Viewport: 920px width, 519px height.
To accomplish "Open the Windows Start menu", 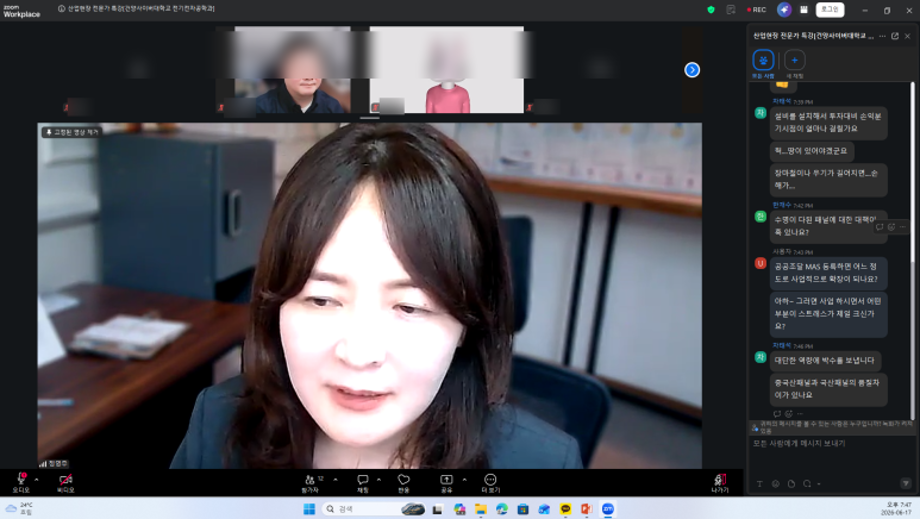I will point(309,509).
